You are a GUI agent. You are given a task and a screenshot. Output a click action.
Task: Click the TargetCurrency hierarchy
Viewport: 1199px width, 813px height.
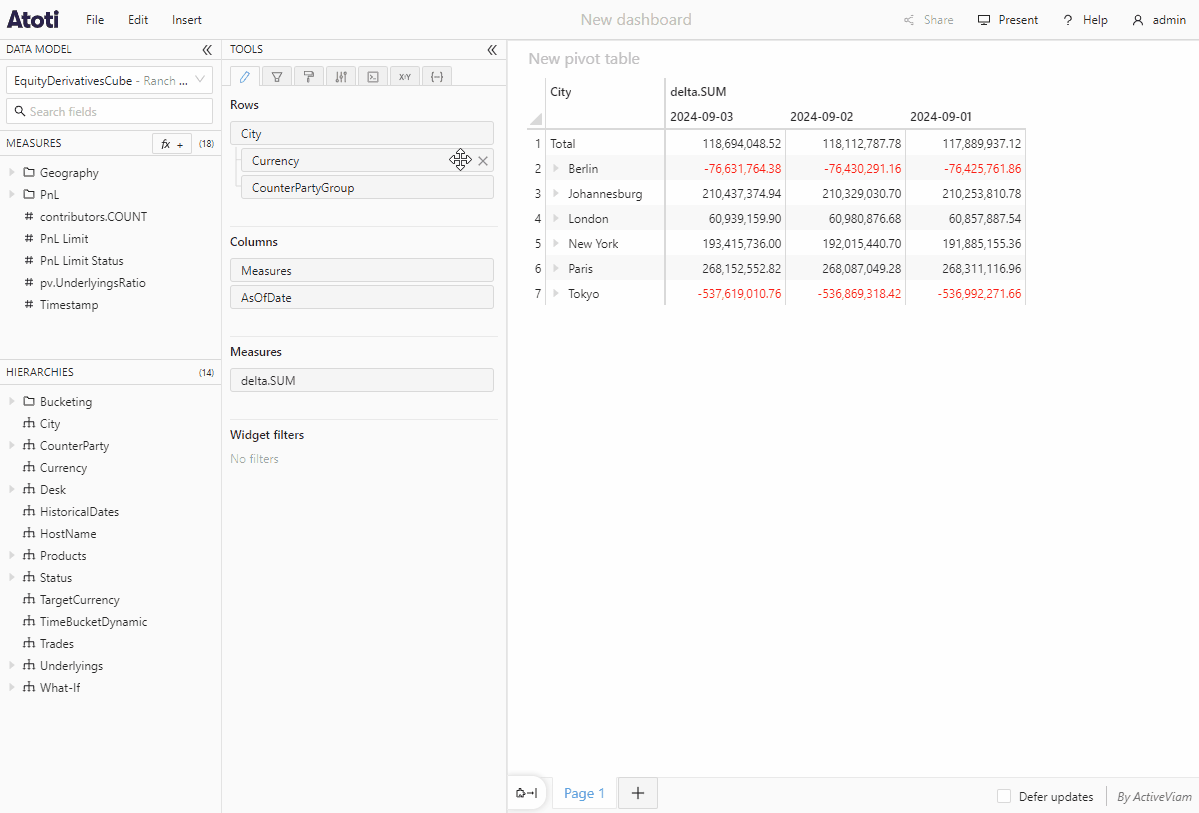click(x=80, y=600)
